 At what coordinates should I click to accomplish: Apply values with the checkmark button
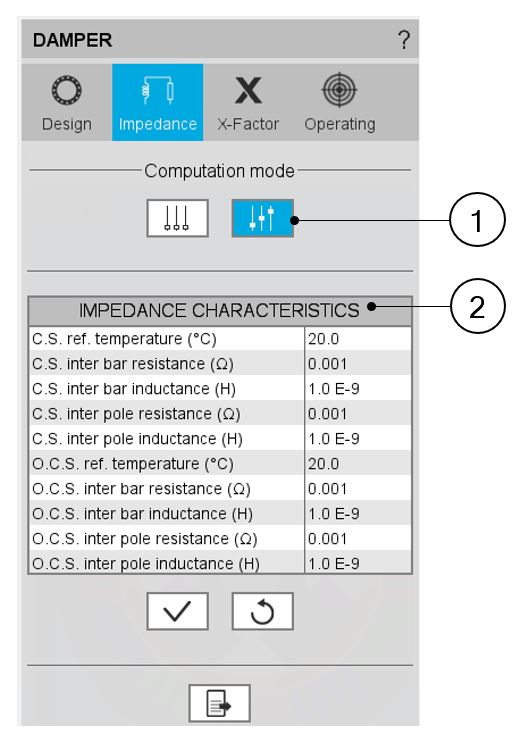[x=177, y=611]
